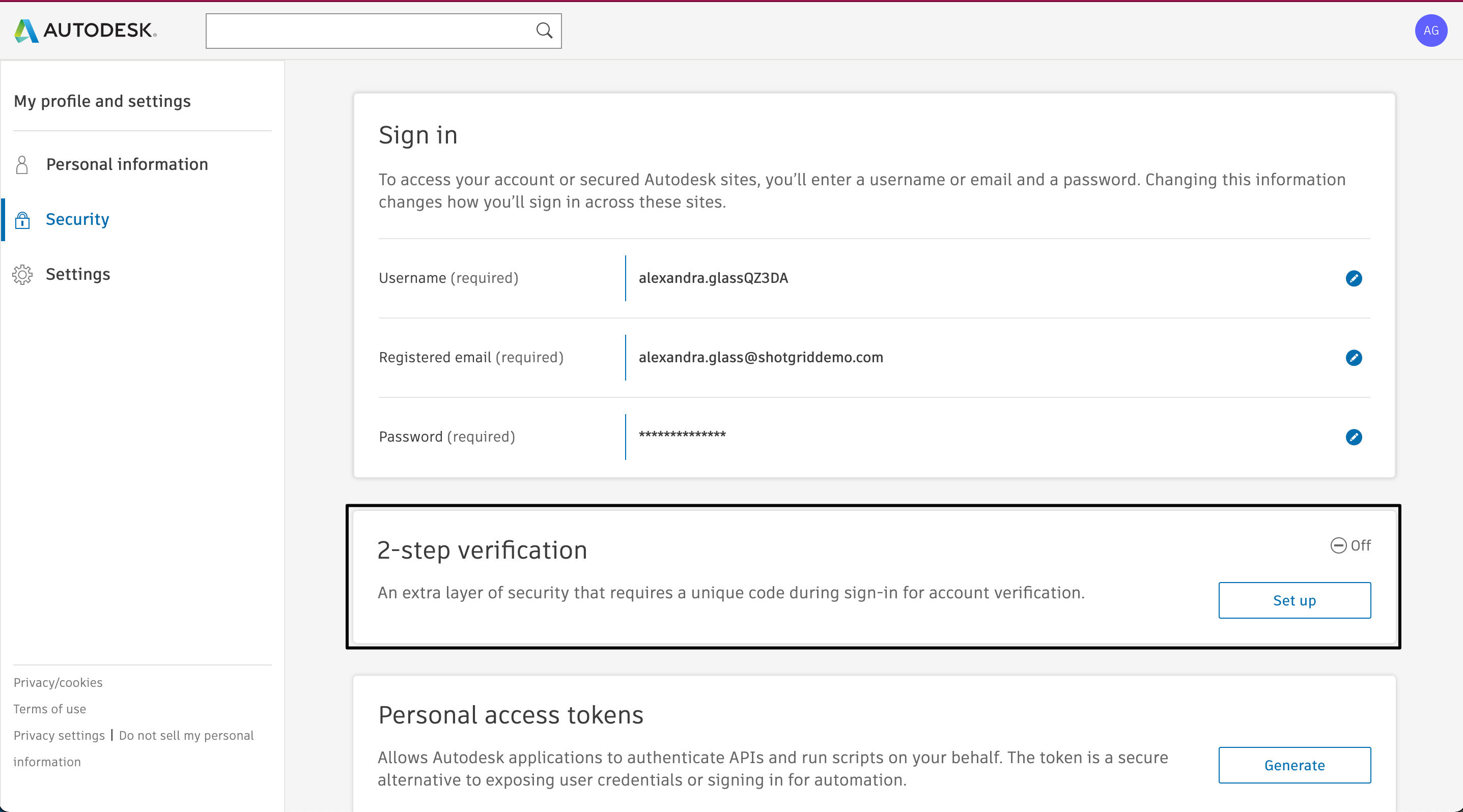Open the Personal information section
1463x812 pixels.
127,164
